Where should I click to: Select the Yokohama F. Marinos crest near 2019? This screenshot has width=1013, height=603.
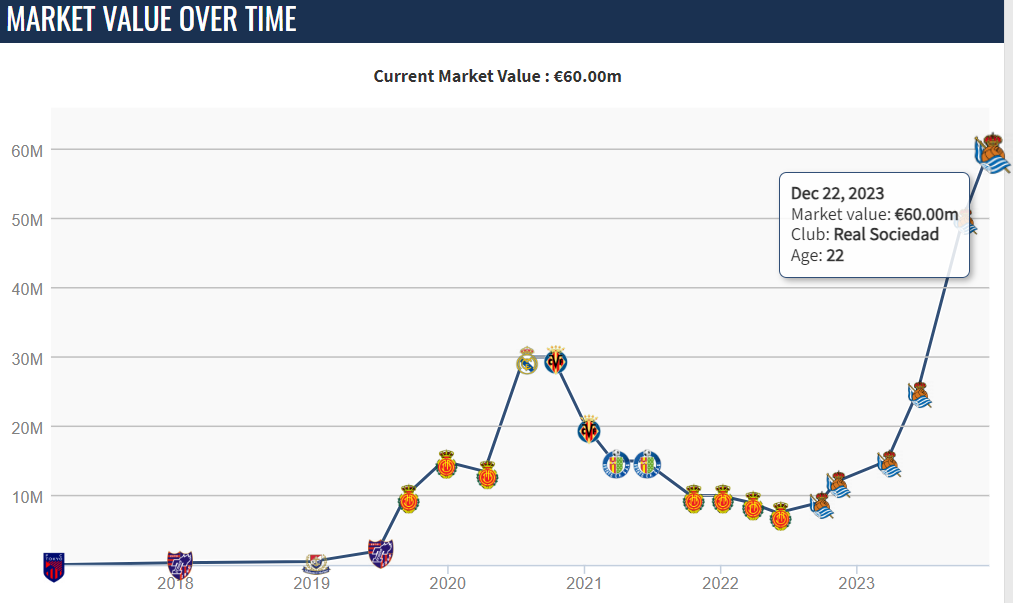[x=315, y=563]
